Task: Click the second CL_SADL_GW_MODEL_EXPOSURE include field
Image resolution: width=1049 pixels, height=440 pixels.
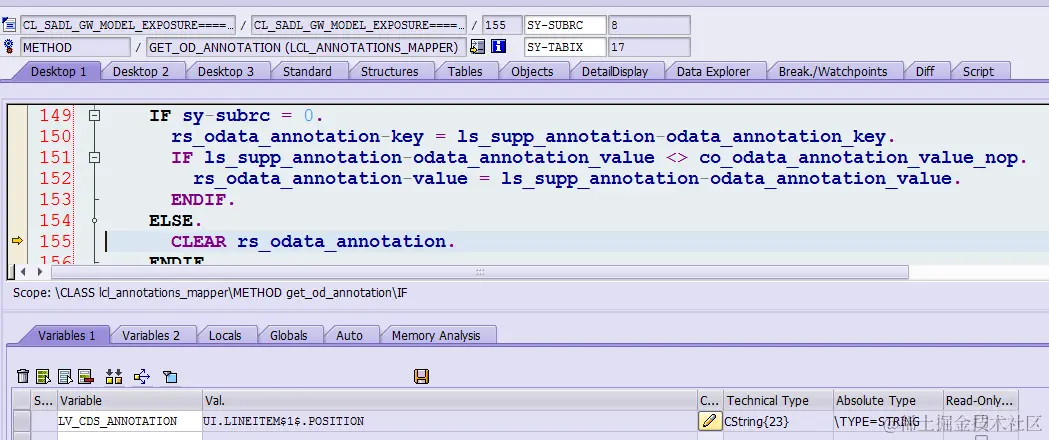Action: [x=359, y=25]
